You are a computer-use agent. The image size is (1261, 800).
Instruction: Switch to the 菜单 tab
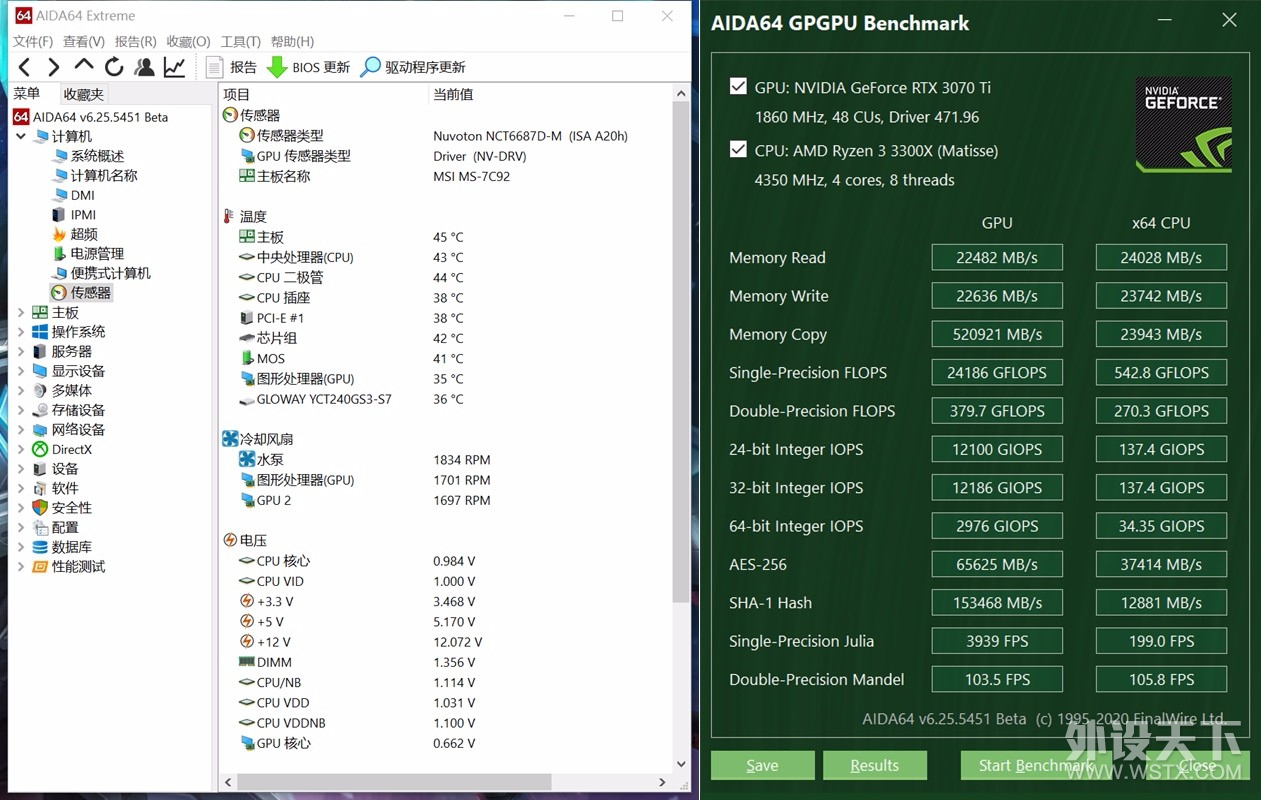tap(27, 93)
